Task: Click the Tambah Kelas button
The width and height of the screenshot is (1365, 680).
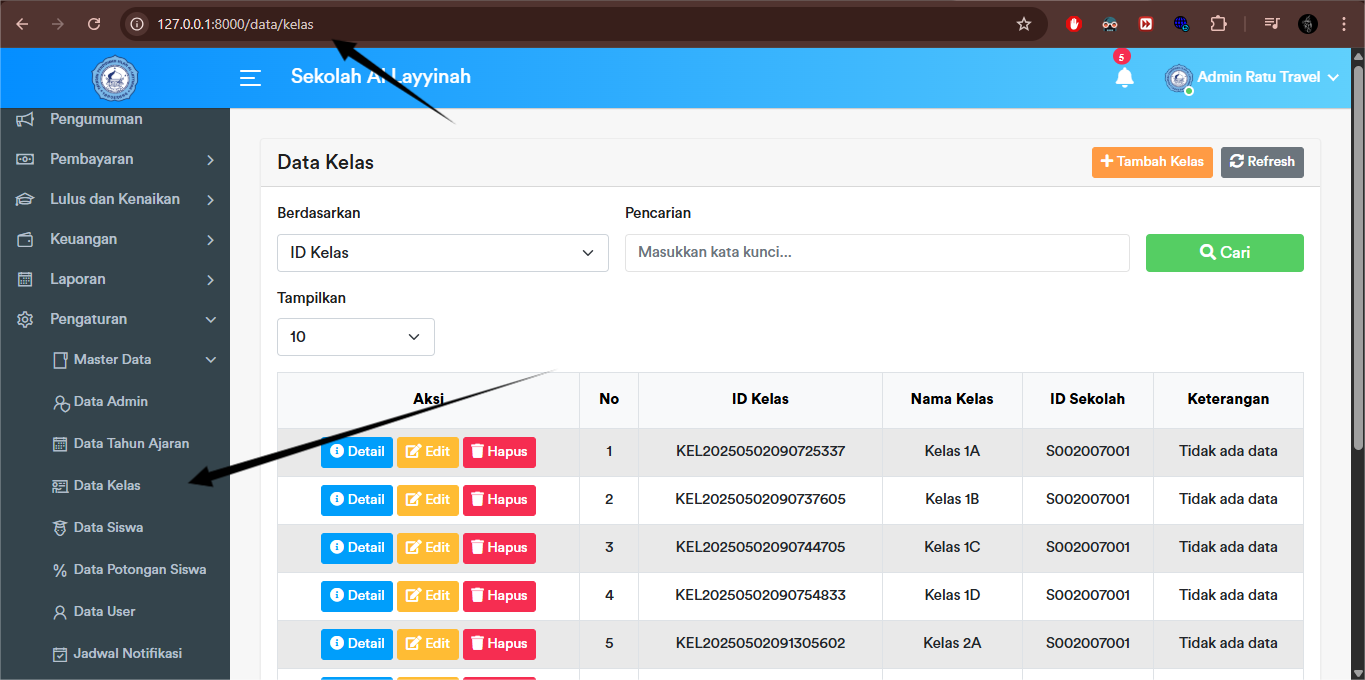Action: 1151,162
